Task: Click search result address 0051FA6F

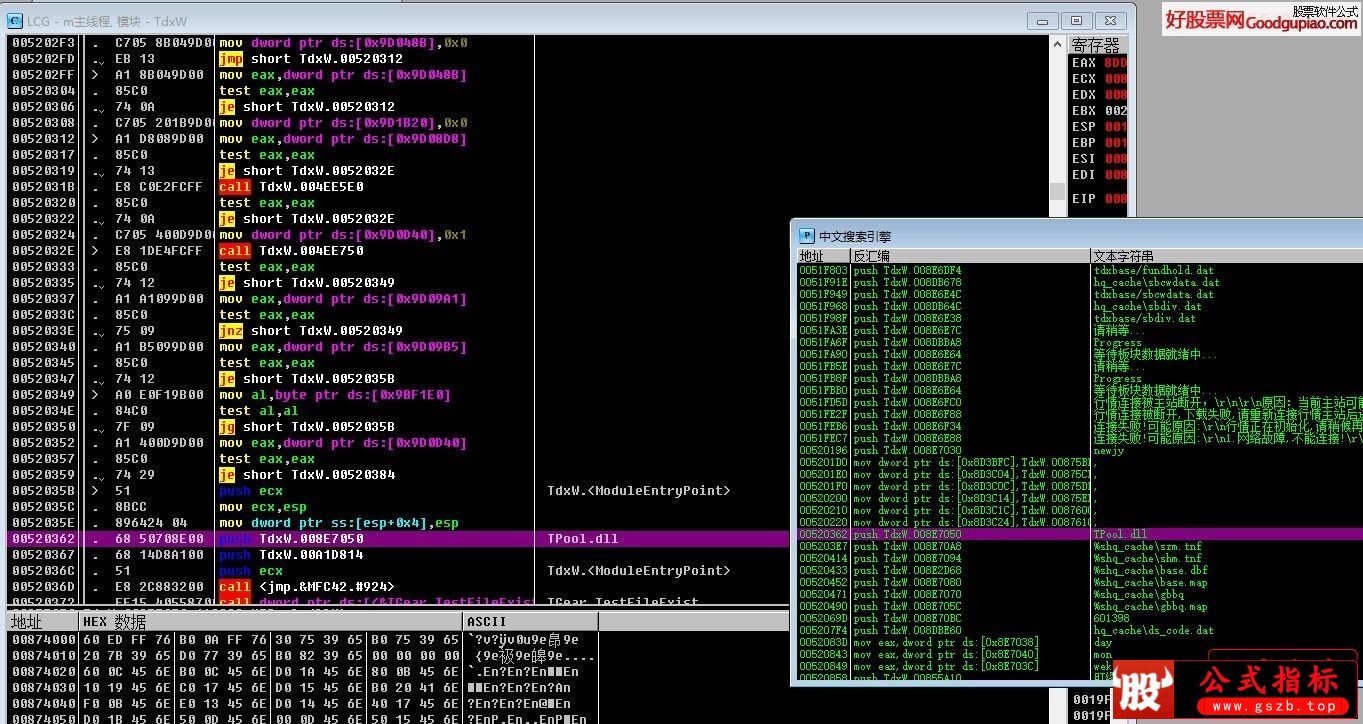Action: pyautogui.click(x=823, y=342)
